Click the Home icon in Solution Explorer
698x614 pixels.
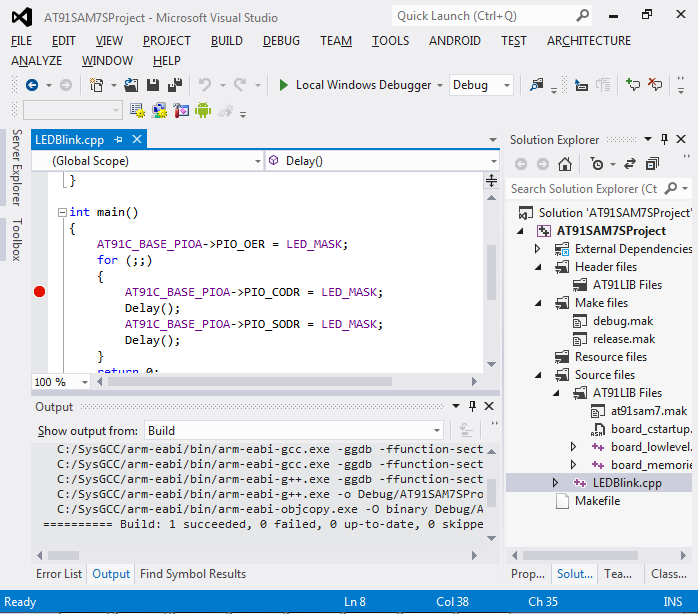click(565, 164)
